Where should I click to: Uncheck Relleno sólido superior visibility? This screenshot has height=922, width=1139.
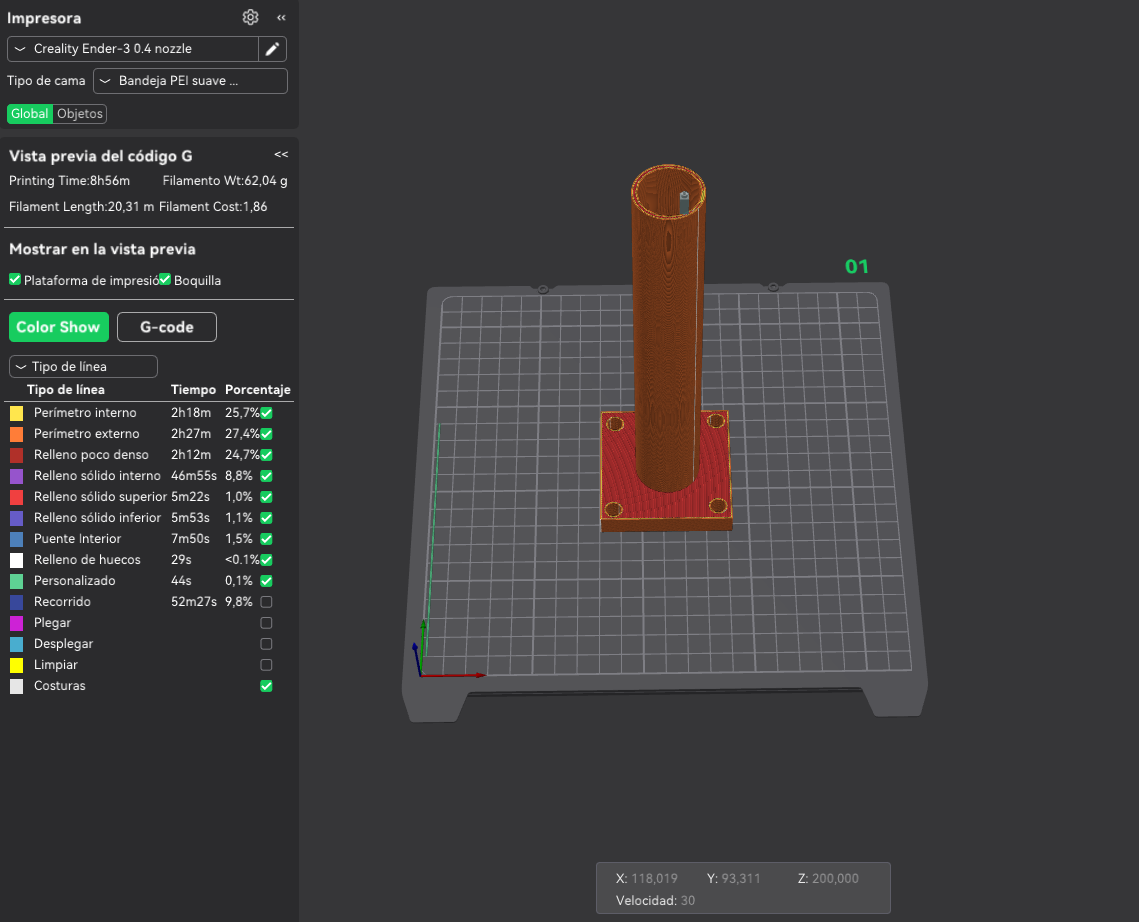click(267, 497)
